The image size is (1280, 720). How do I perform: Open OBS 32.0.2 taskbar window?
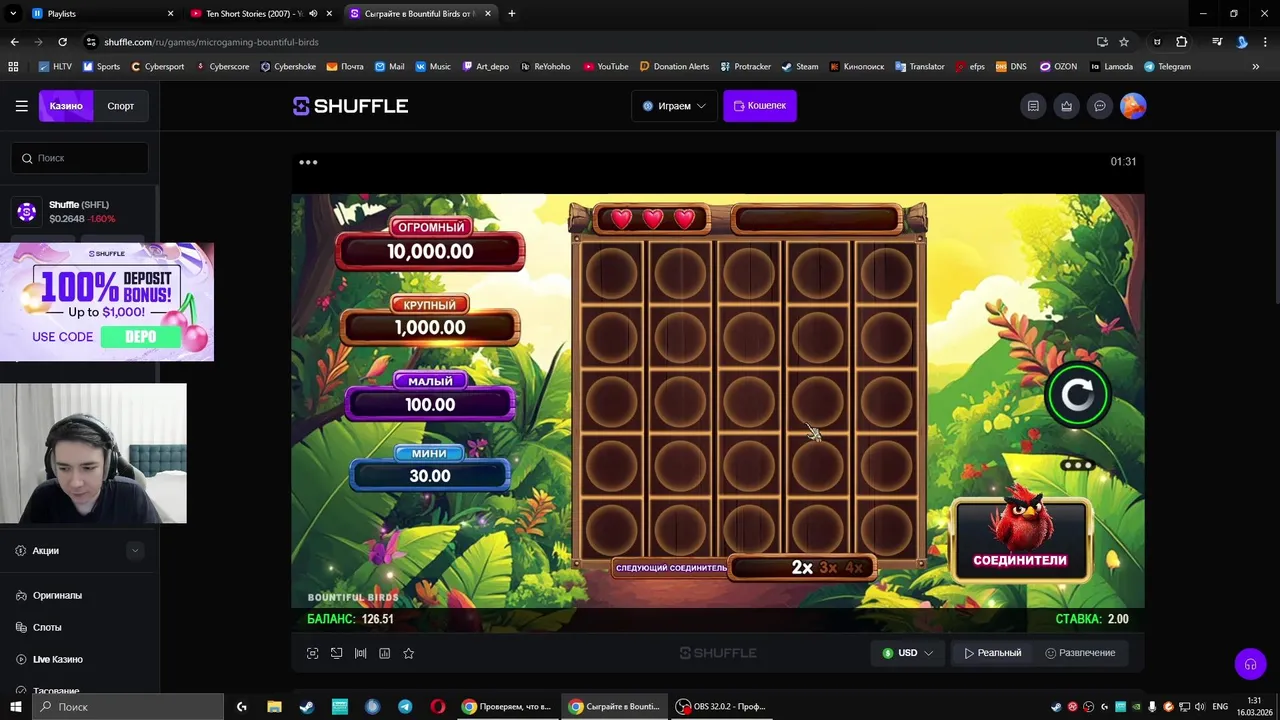click(x=721, y=706)
